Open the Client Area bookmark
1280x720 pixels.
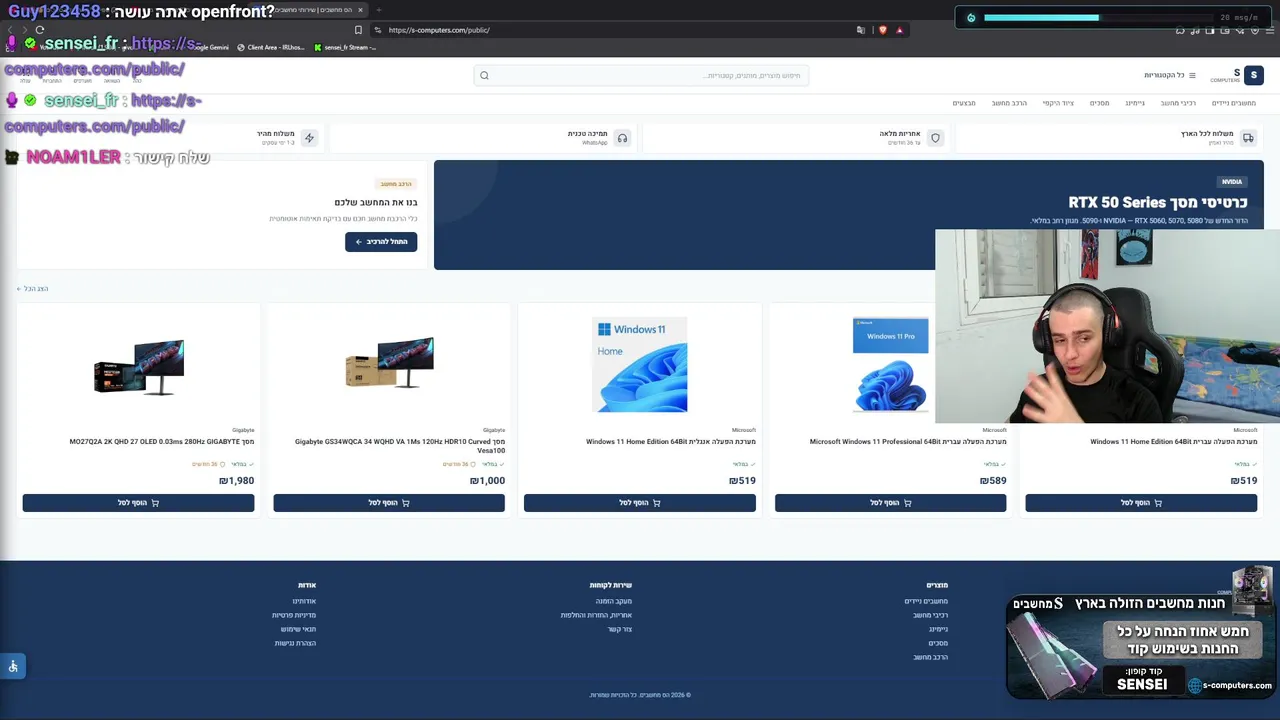point(270,47)
